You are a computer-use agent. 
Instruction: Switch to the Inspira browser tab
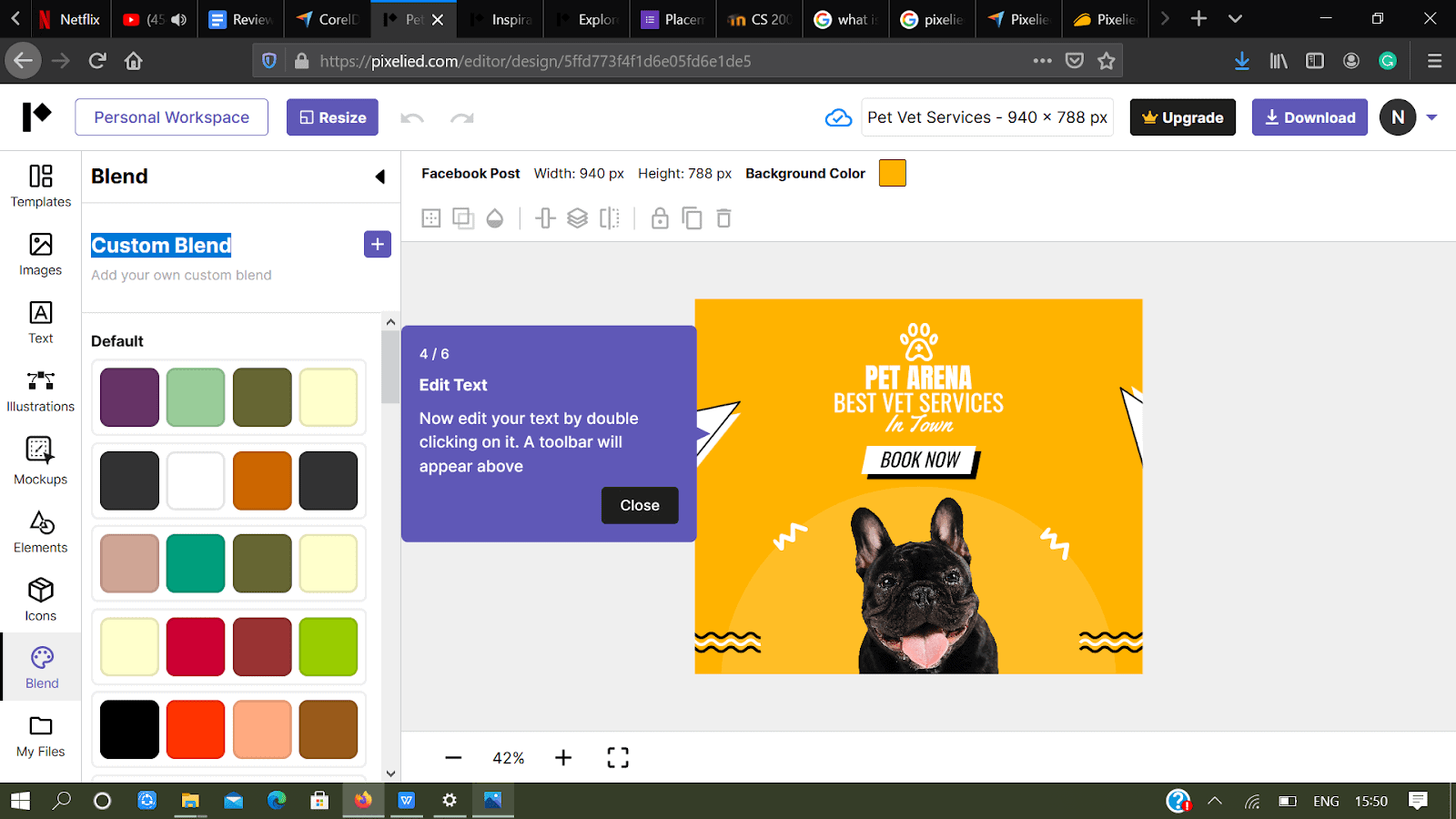[500, 19]
